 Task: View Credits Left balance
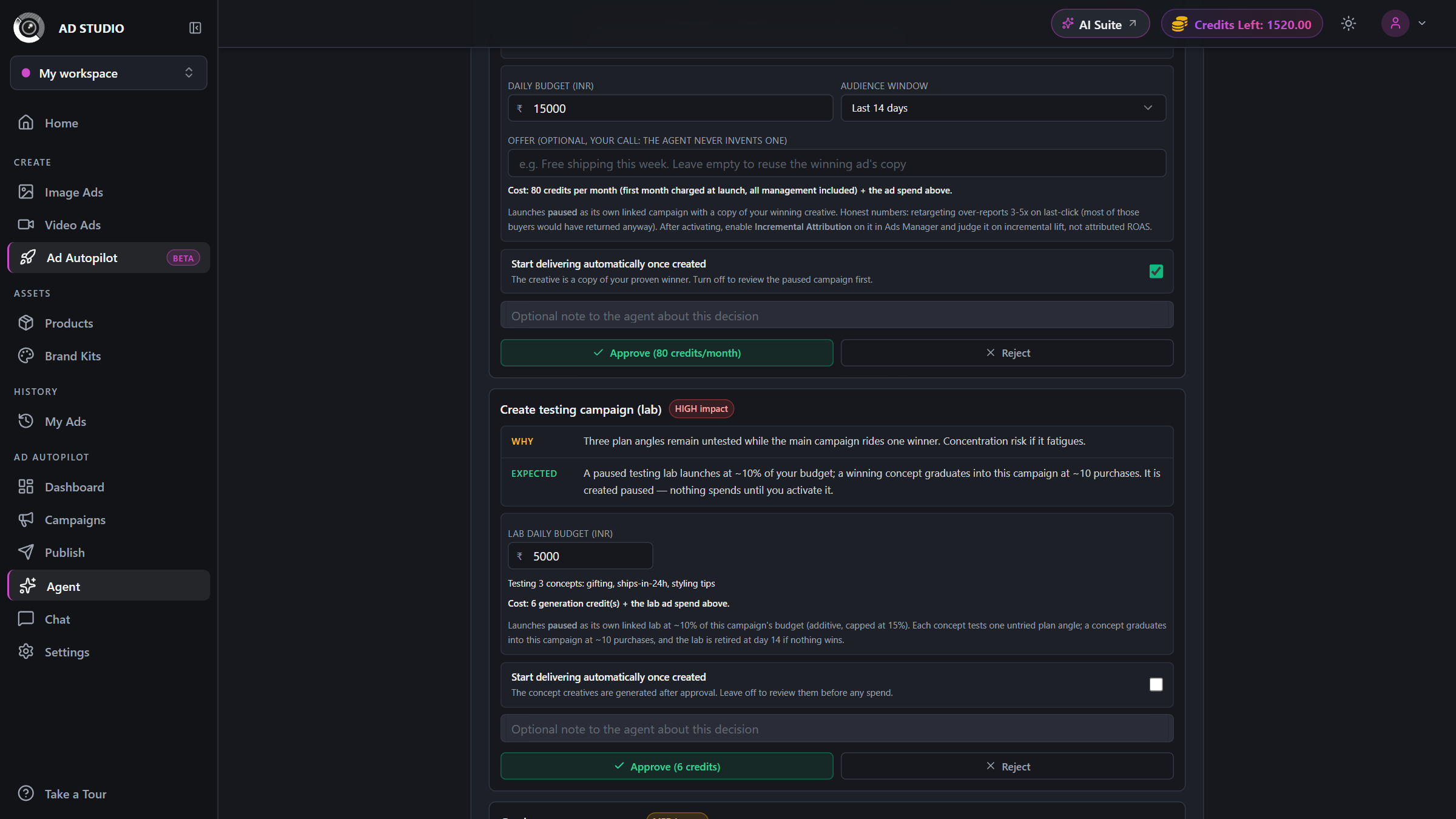pyautogui.click(x=1242, y=24)
